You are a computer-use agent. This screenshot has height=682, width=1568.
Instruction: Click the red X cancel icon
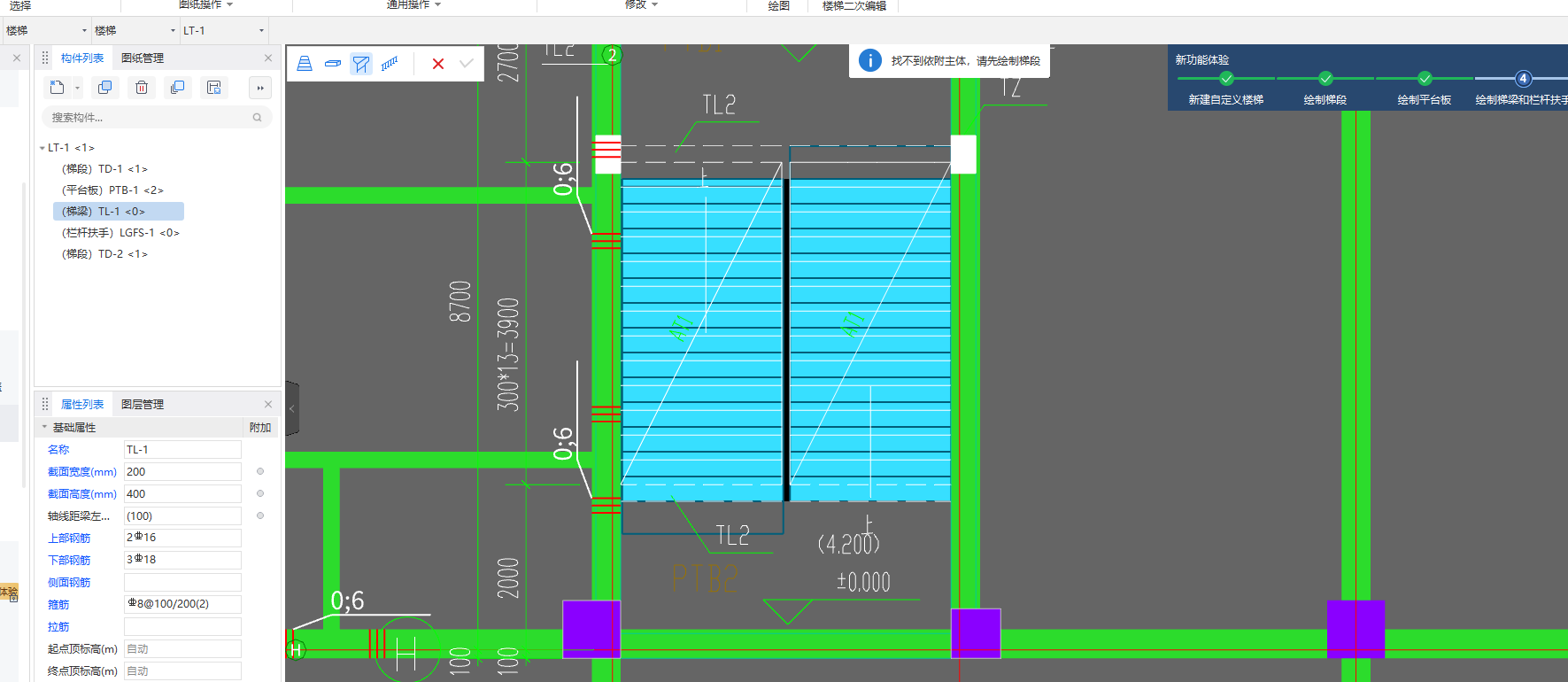coord(438,64)
